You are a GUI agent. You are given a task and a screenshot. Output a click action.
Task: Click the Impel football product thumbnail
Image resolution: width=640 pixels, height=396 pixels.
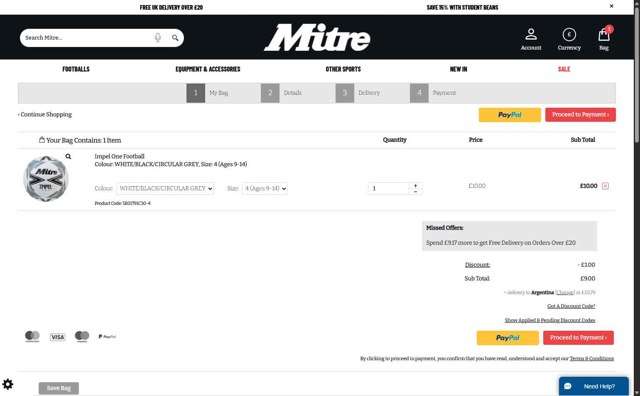click(x=45, y=178)
